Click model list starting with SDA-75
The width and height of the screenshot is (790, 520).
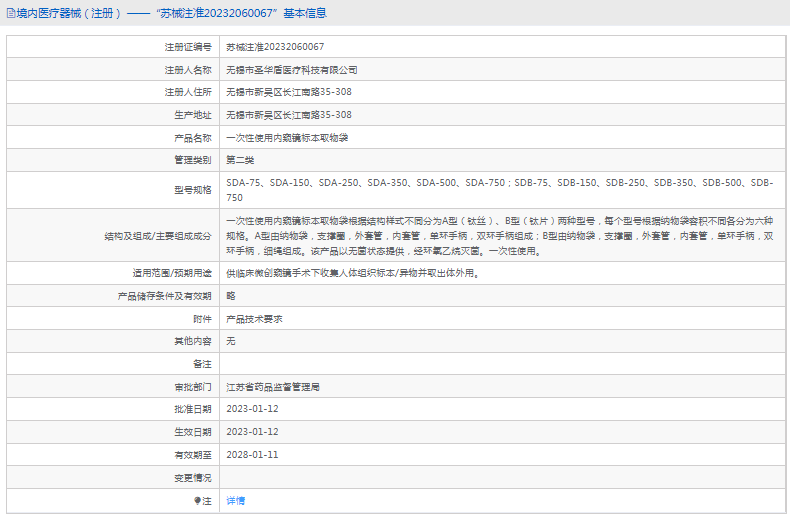coord(499,190)
